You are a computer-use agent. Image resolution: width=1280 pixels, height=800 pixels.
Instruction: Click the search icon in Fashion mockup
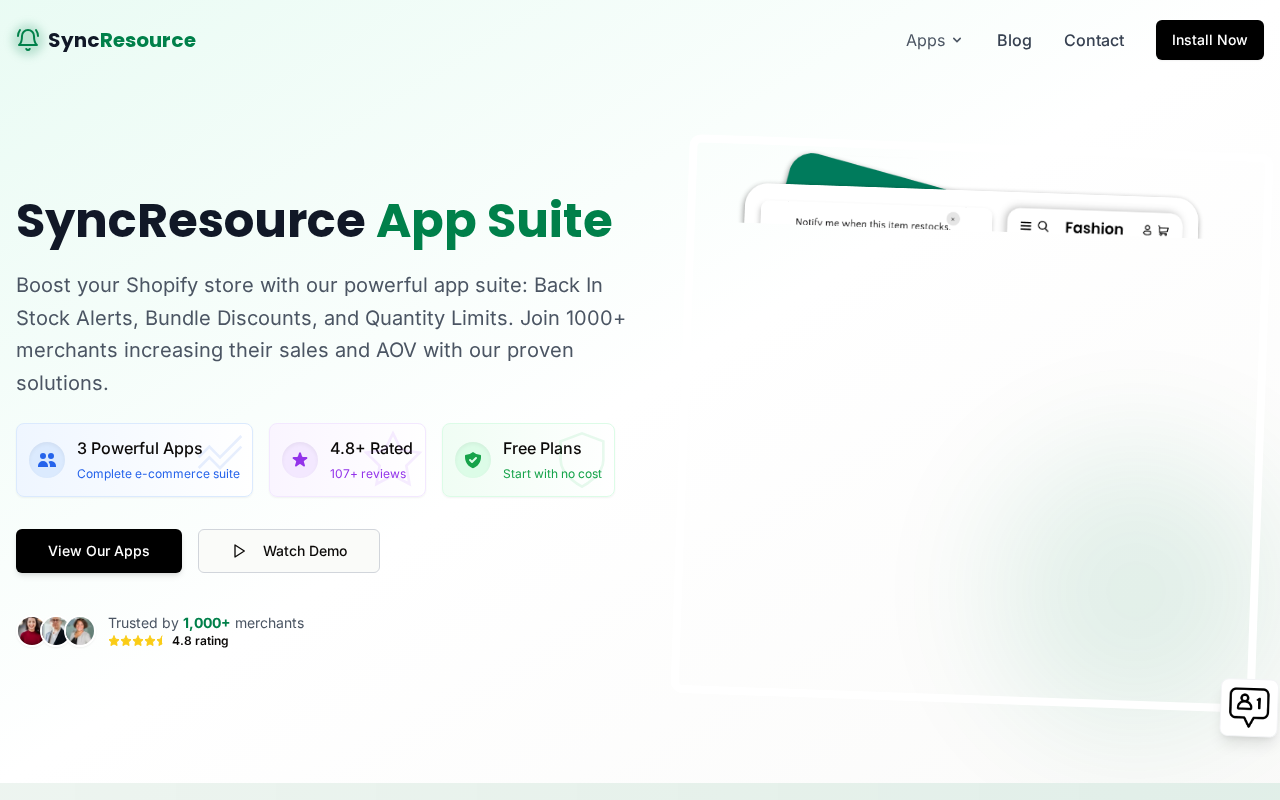point(1043,227)
